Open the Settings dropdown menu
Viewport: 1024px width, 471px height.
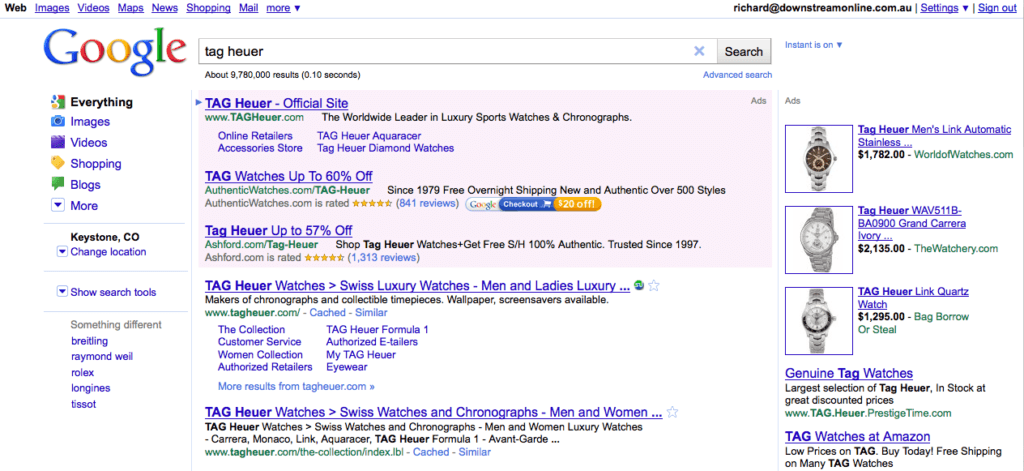point(944,8)
